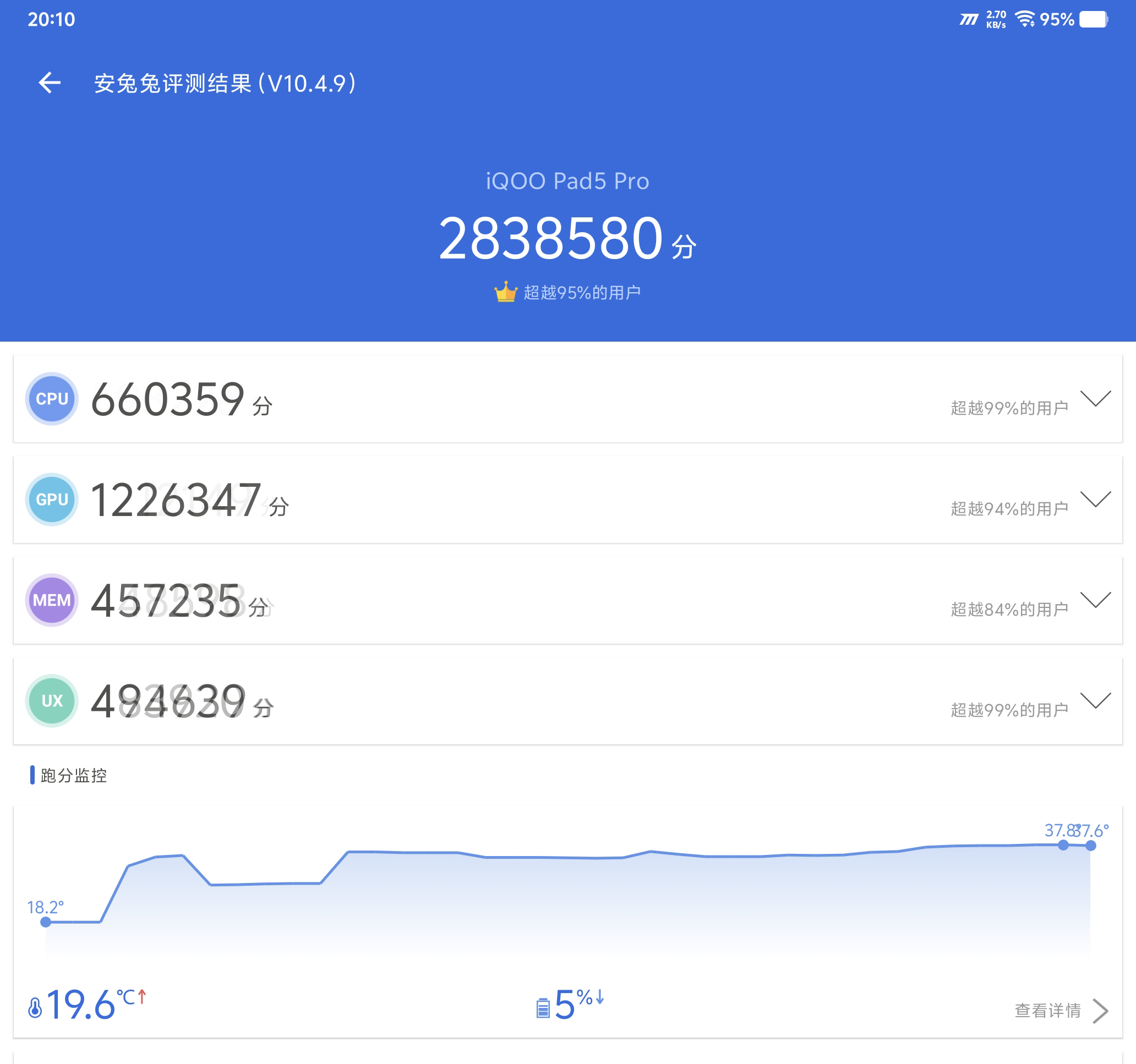Tap 超越99%的用户 in the CPU row
The height and width of the screenshot is (1064, 1136).
1010,408
